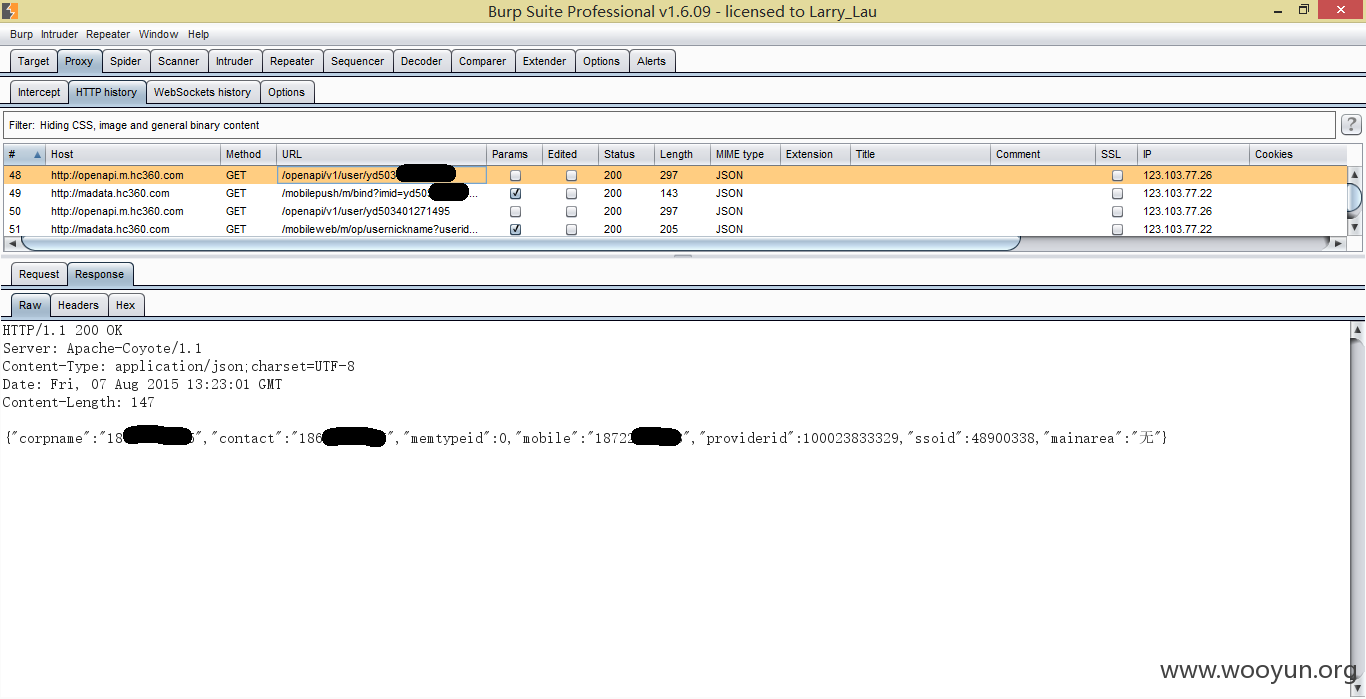Click the filter bar to edit filters

[x=669, y=125]
